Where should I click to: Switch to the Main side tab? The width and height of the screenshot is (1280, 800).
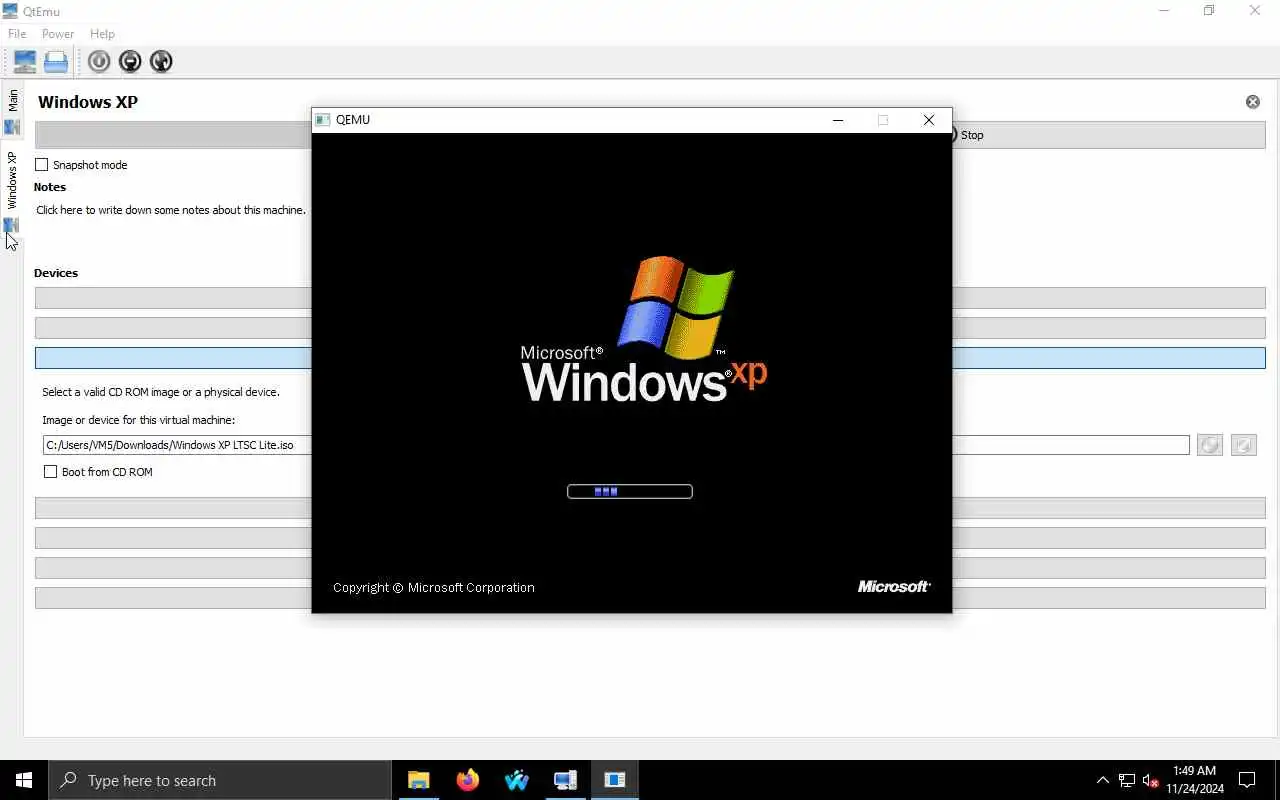click(12, 112)
